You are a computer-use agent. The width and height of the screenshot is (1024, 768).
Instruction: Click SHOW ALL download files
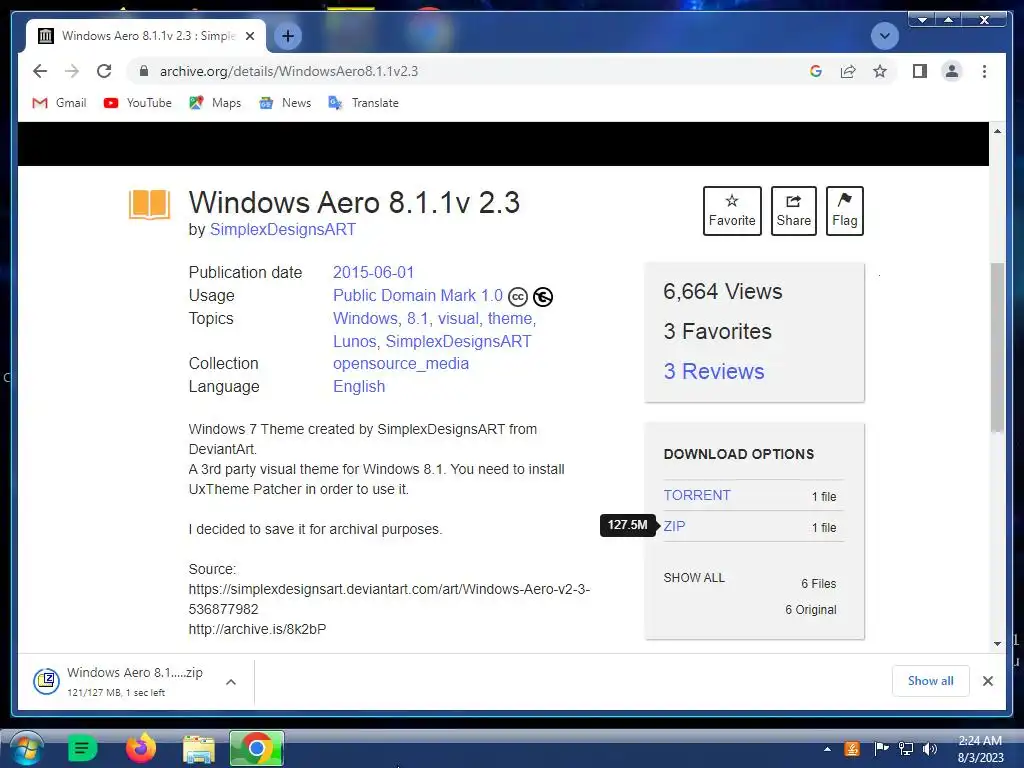point(694,577)
